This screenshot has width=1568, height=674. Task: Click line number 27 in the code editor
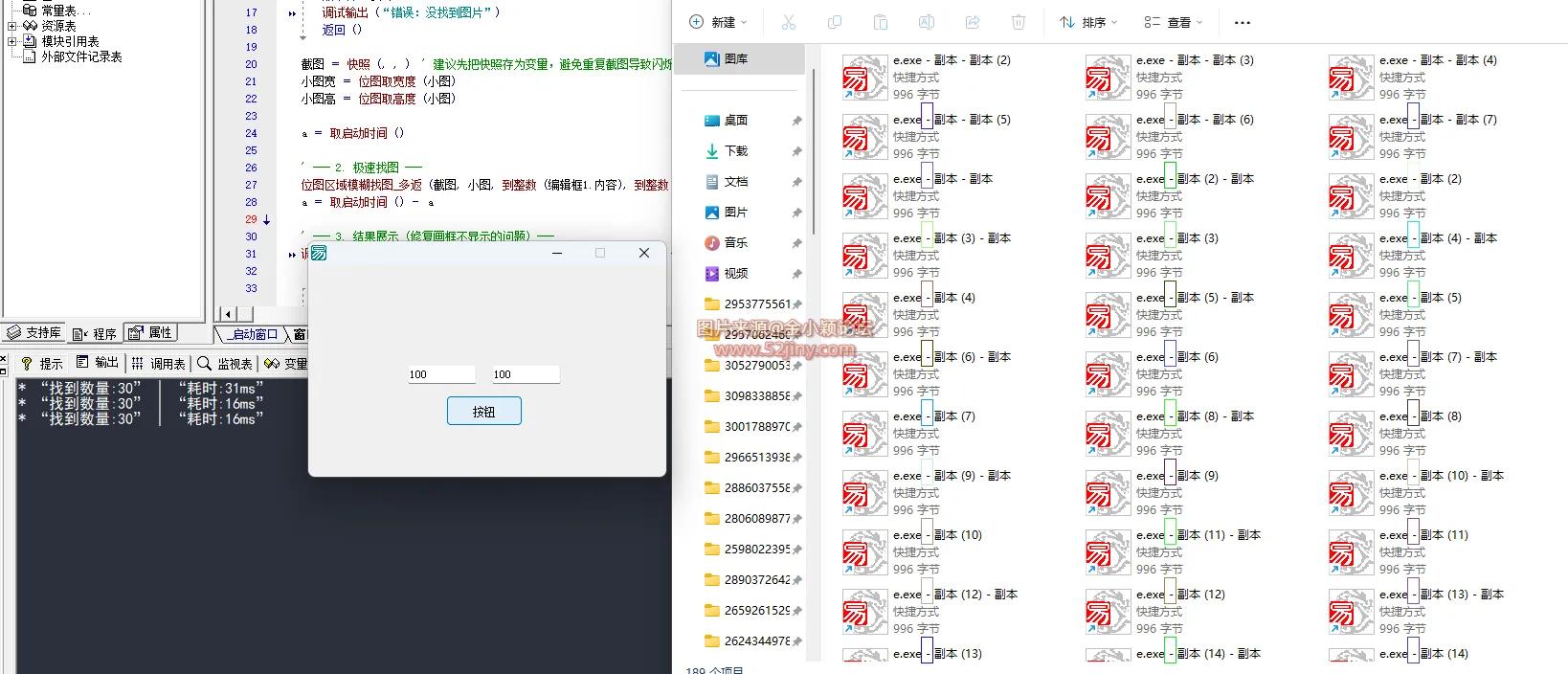(x=251, y=185)
